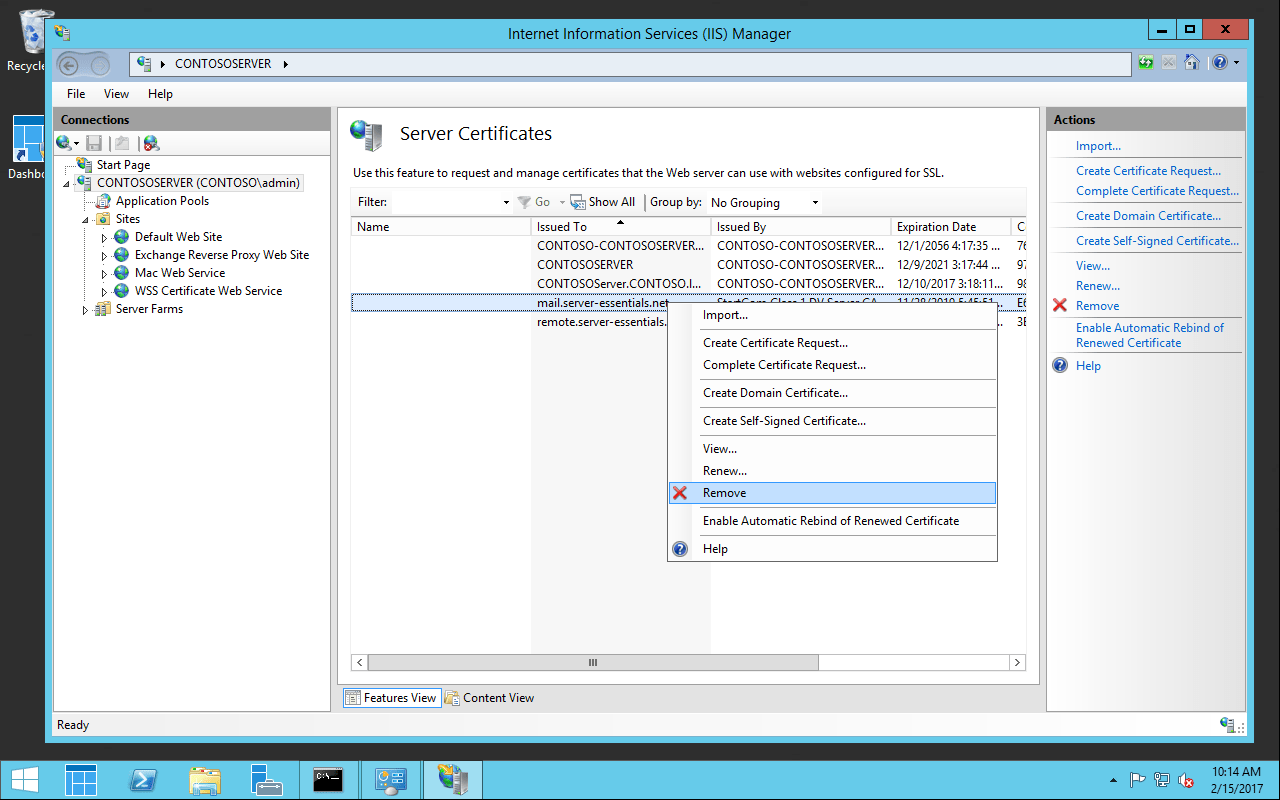Screen dimensions: 1280x800
Task: Click the Stop icon in address toolbar
Action: [1169, 63]
